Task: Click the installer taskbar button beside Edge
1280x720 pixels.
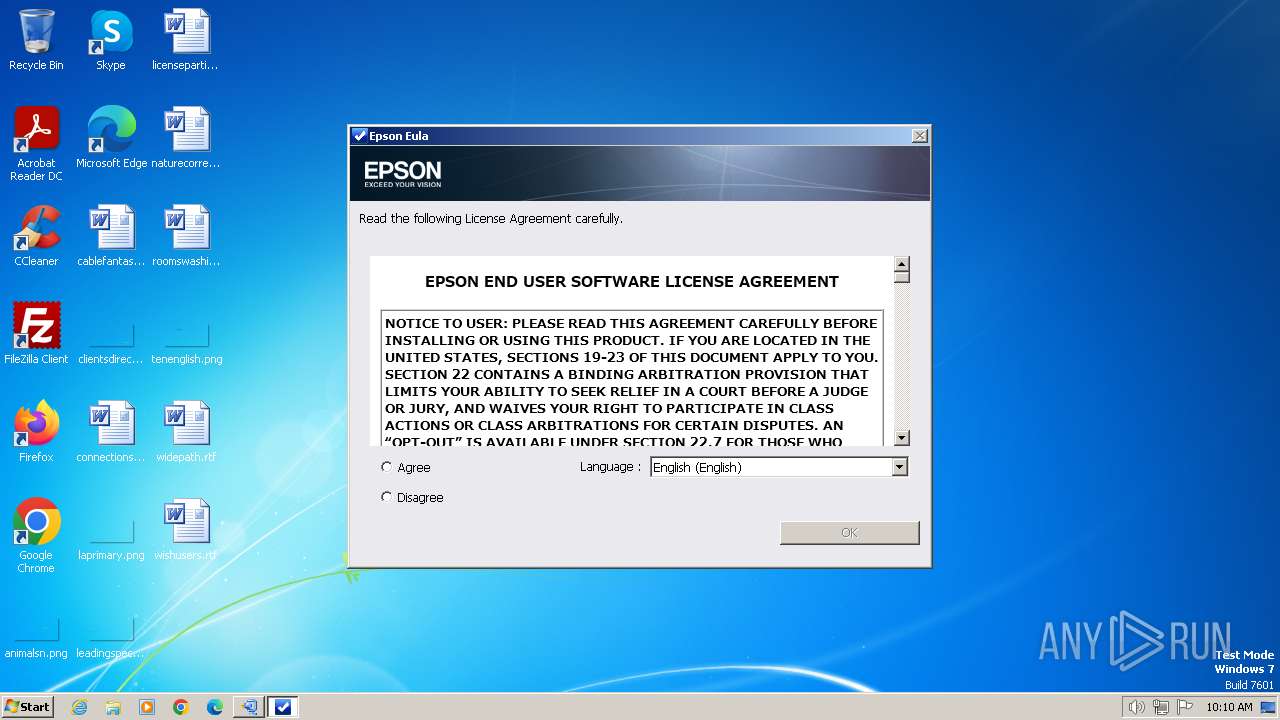Action: coord(248,707)
